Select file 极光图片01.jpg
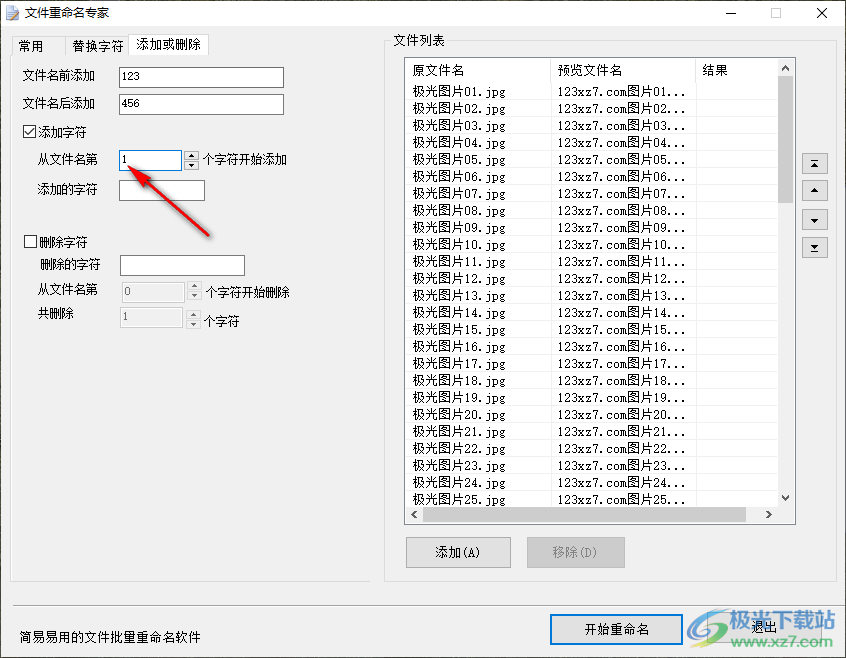The height and width of the screenshot is (658, 846). [459, 92]
